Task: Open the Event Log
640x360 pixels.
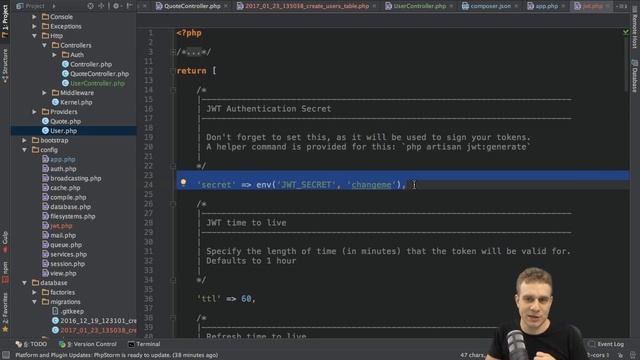Action: click(606, 344)
